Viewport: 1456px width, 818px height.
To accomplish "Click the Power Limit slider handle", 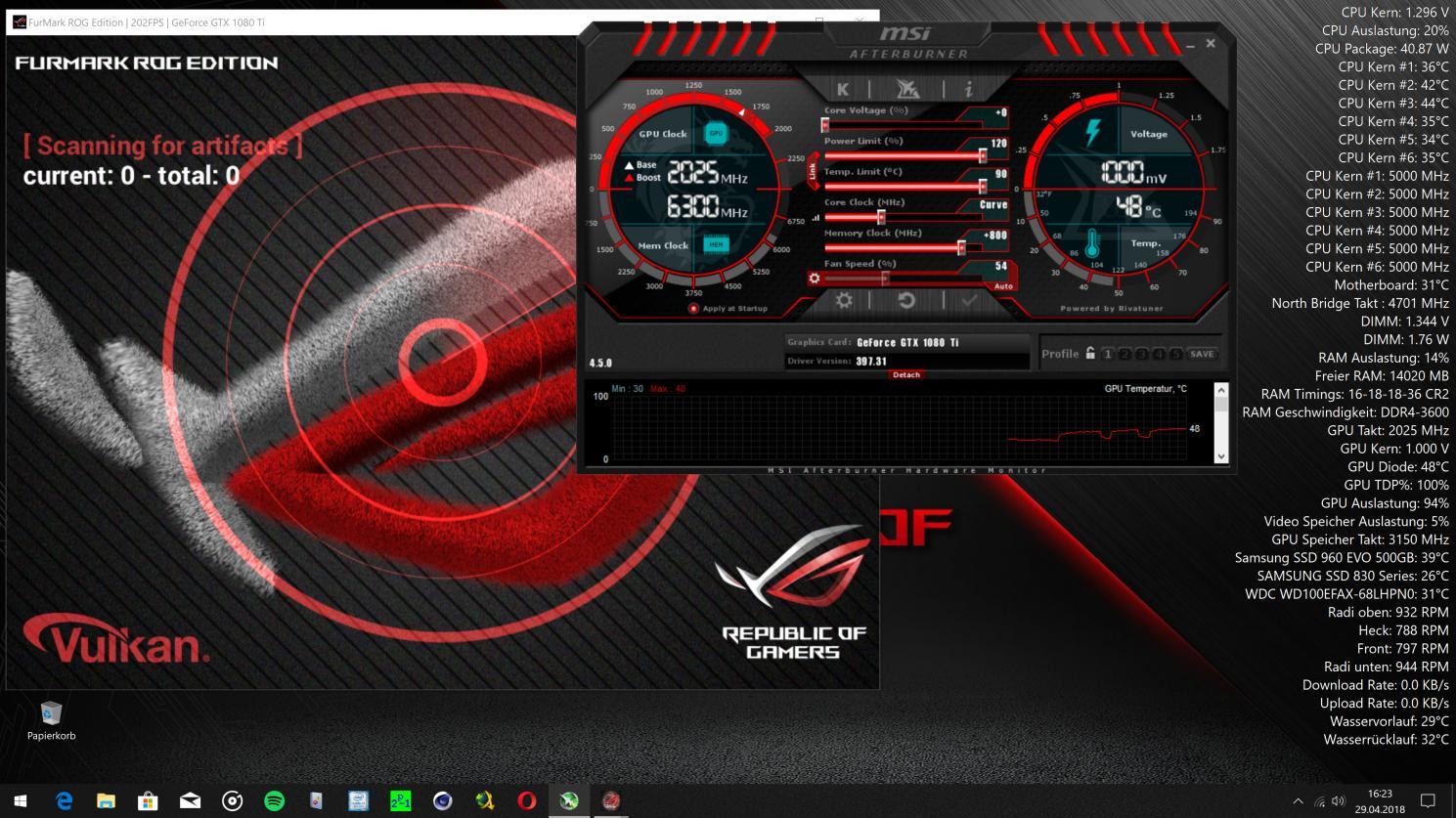I will pyautogui.click(x=983, y=155).
